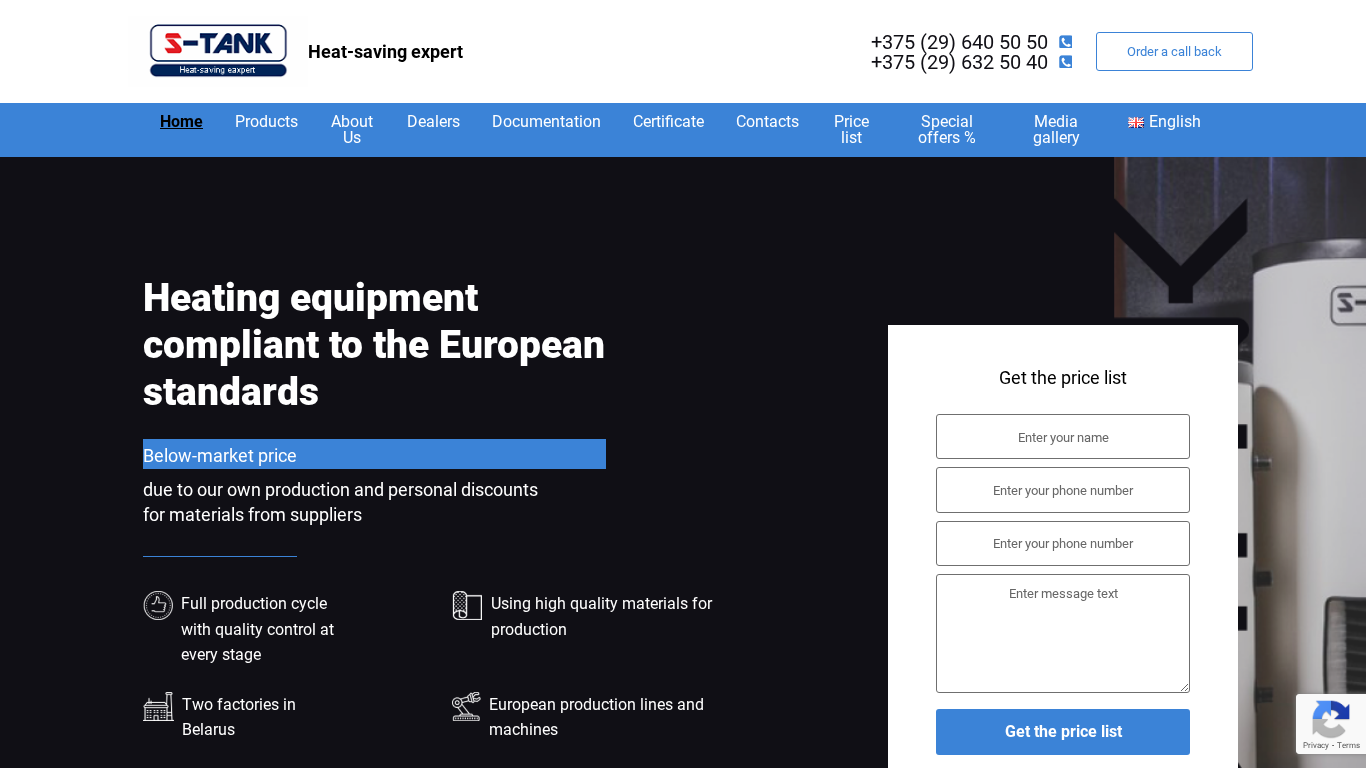This screenshot has width=1366, height=768.
Task: Click the UK flag language icon
Action: 1136,122
